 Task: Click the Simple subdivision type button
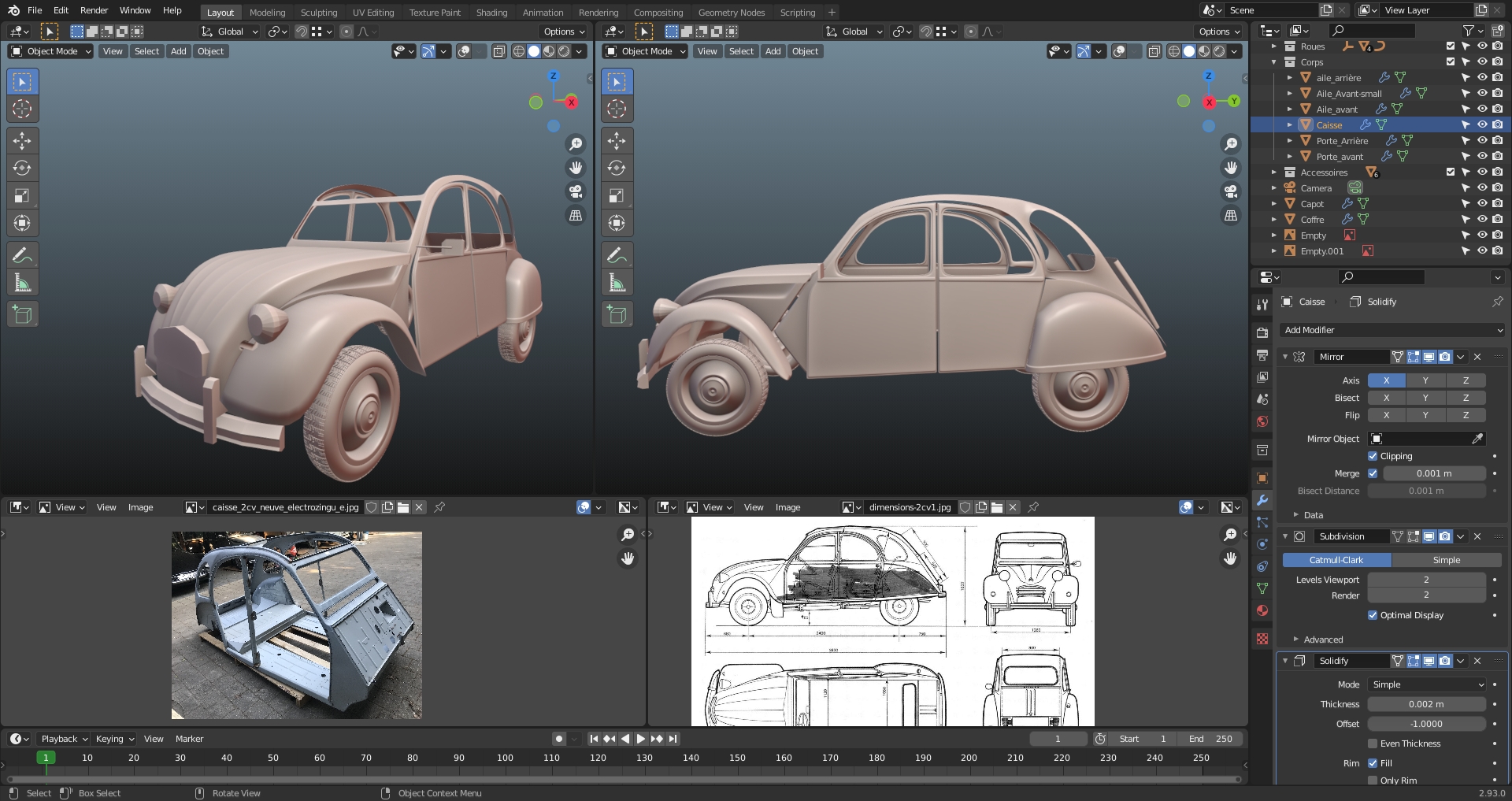pyautogui.click(x=1446, y=560)
